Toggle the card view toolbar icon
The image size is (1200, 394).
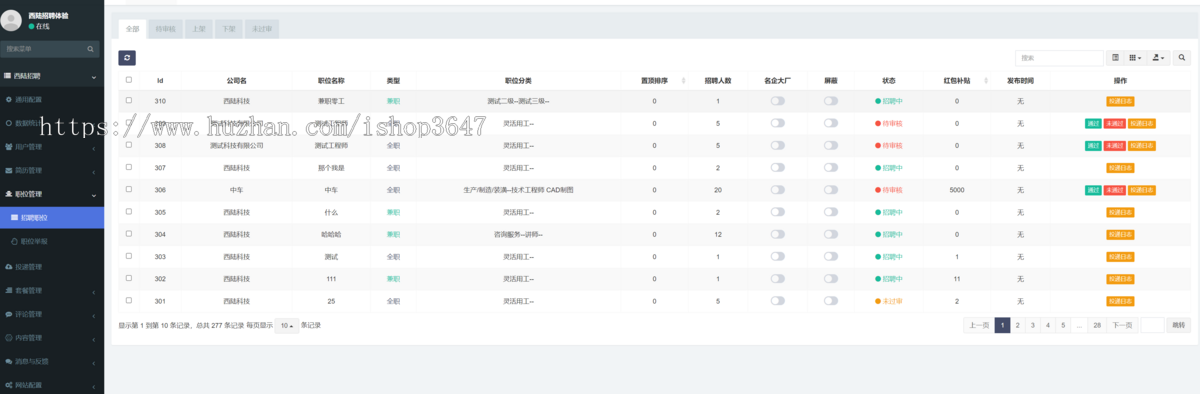(1116, 58)
